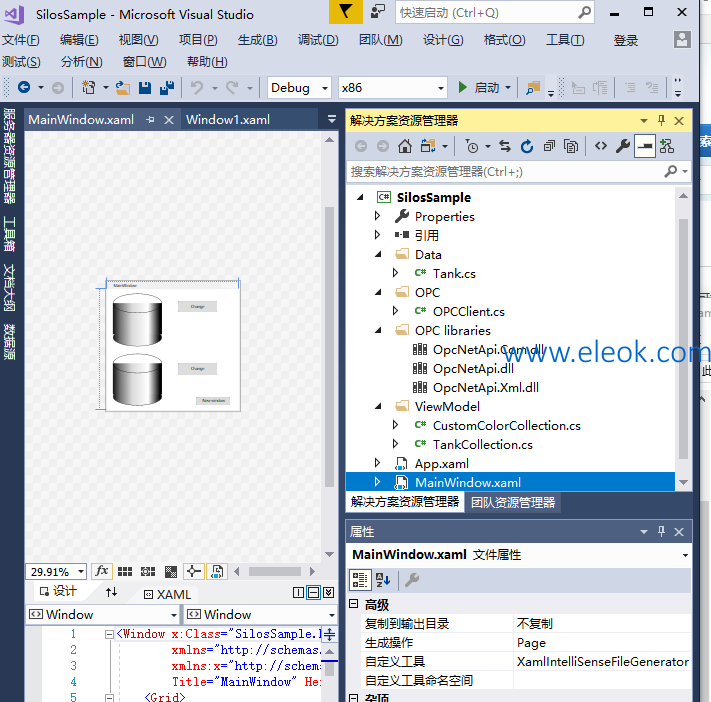
Task: Save the current file with the disk icon
Action: pyautogui.click(x=145, y=88)
